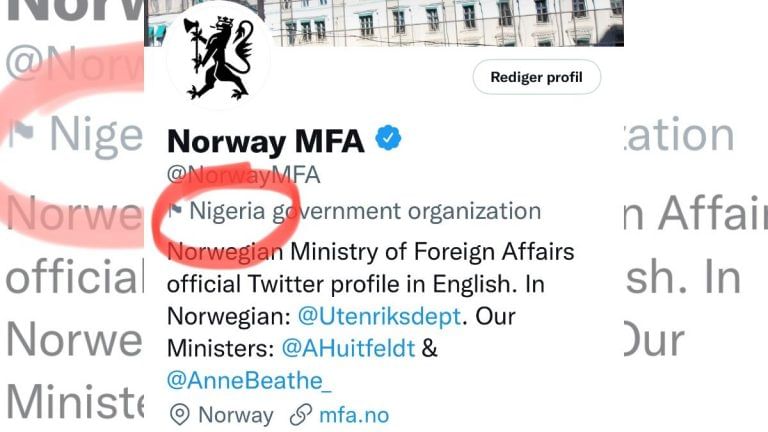Follow the @AHuitfeldt mention link
The image size is (768, 432).
click(x=347, y=349)
